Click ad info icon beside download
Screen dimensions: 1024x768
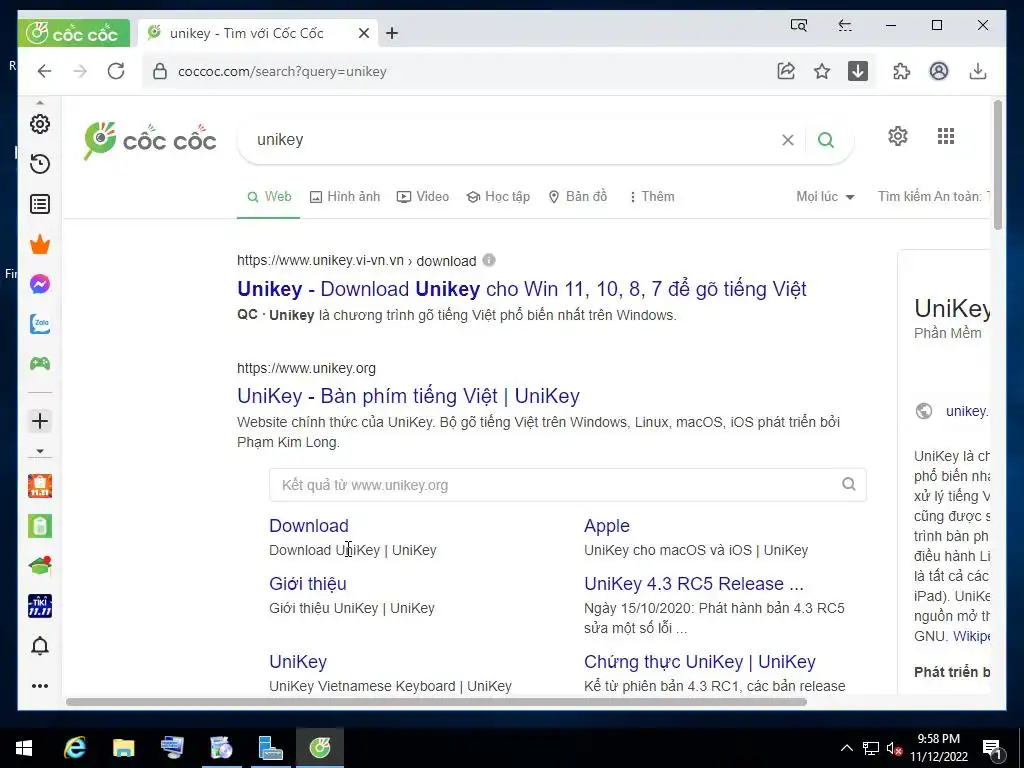(x=489, y=260)
